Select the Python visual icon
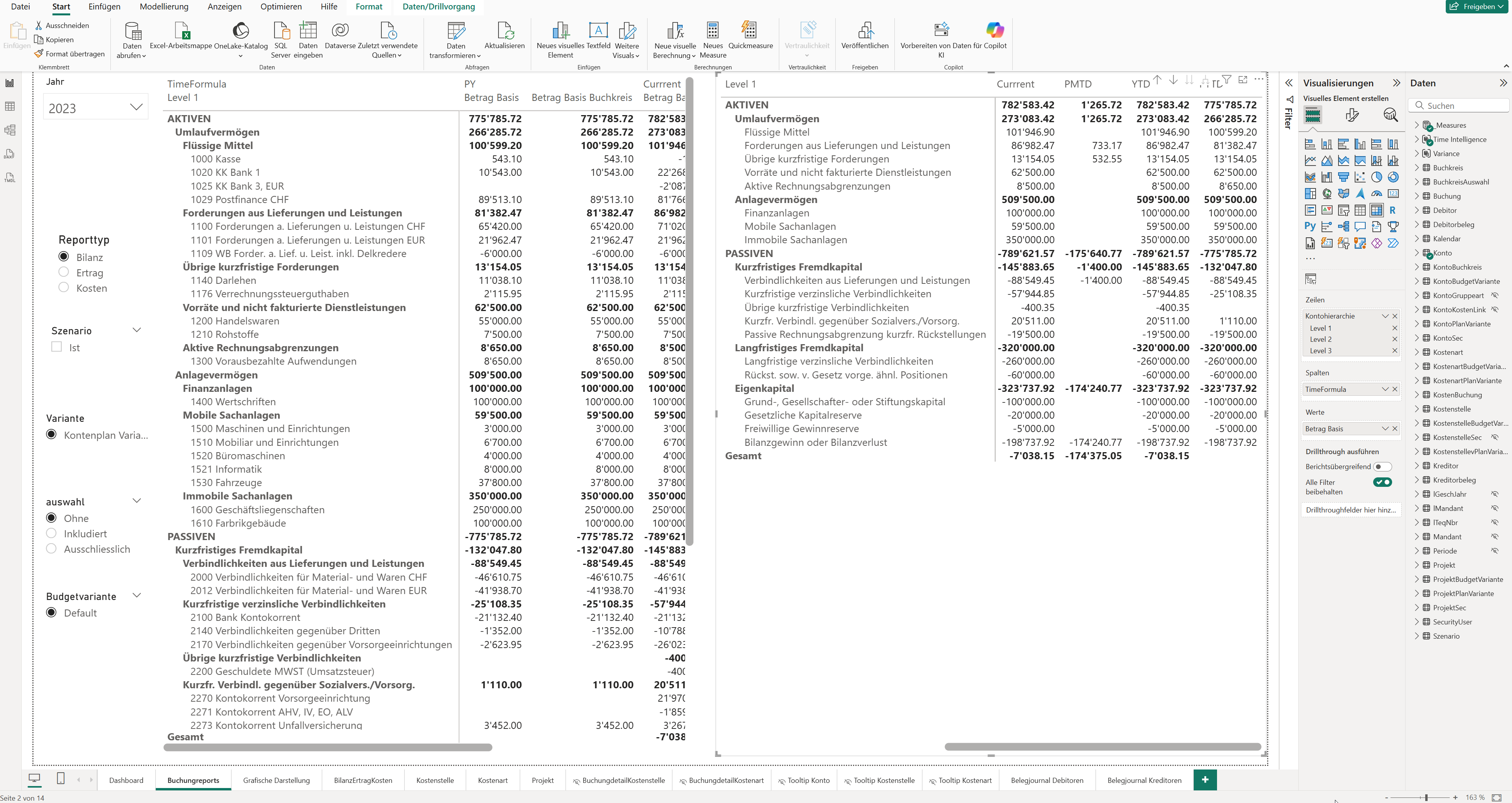1512x803 pixels. click(x=1310, y=226)
